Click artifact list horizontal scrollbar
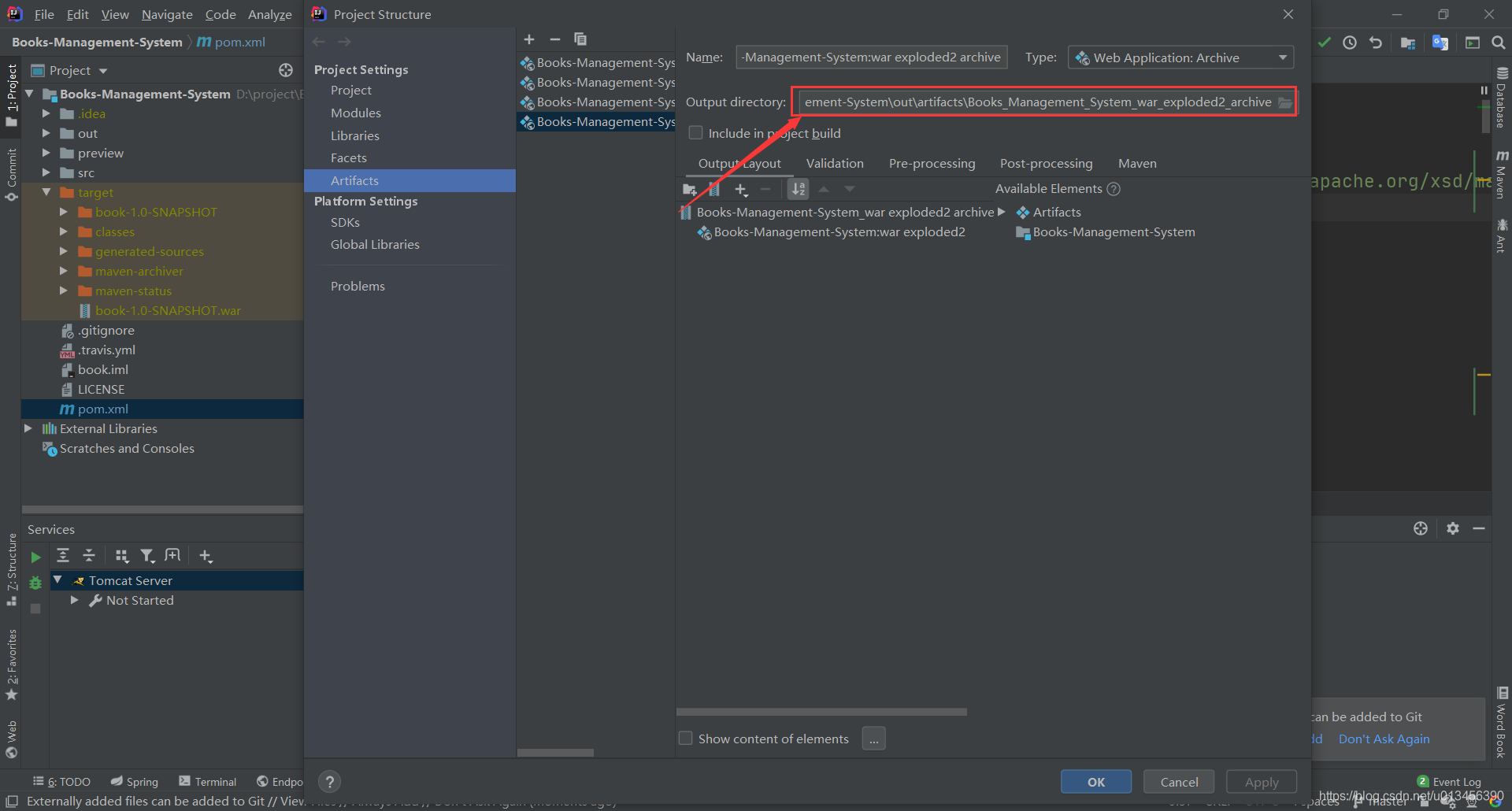Screen dimensions: 1512x811 point(555,753)
